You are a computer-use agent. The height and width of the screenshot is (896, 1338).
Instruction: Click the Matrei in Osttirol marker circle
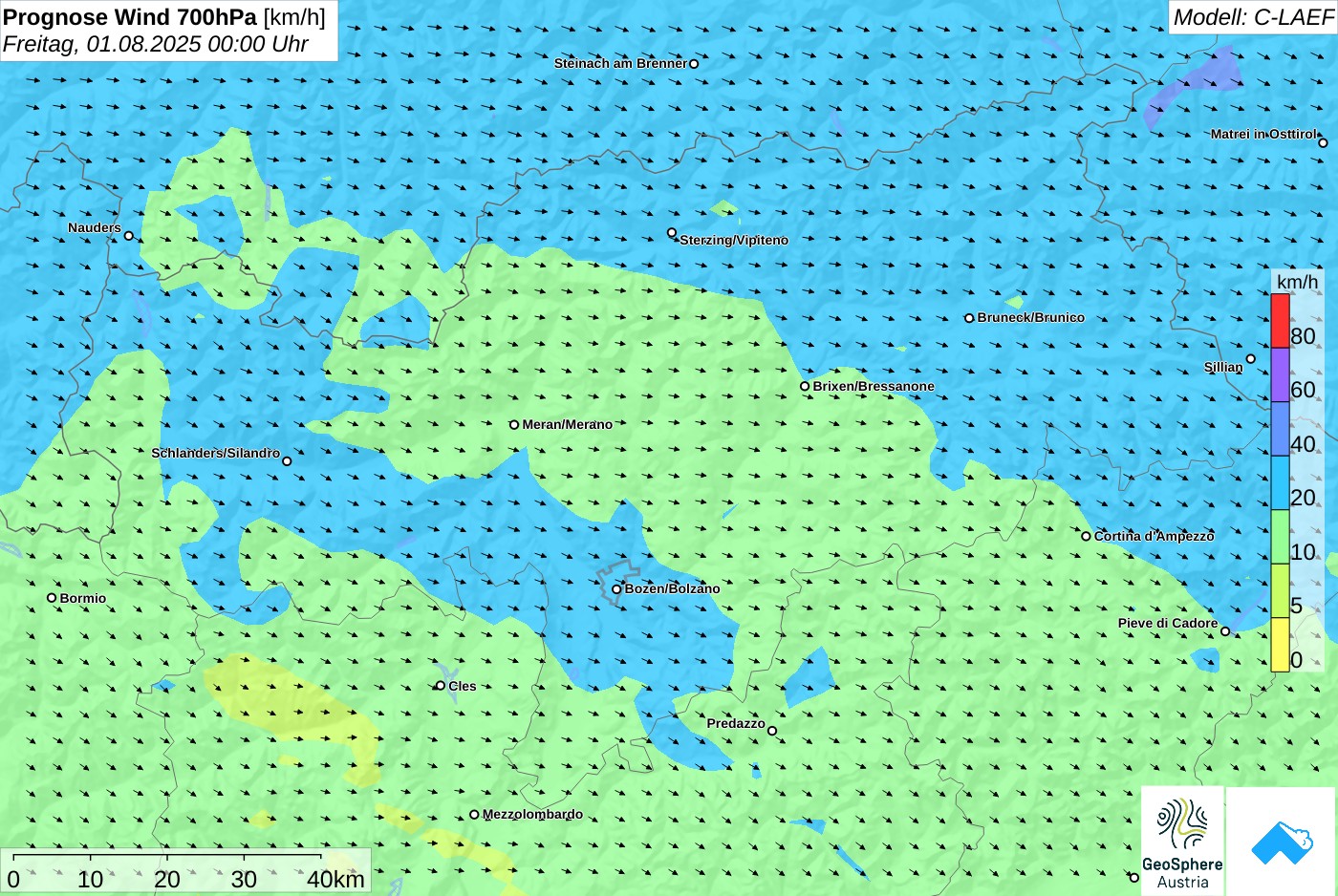(1324, 143)
